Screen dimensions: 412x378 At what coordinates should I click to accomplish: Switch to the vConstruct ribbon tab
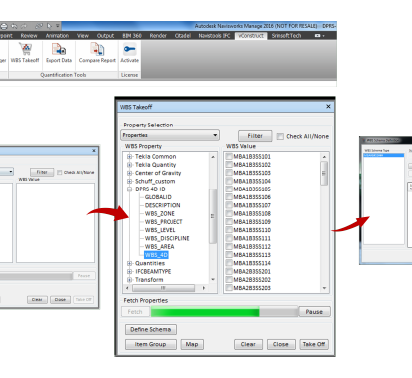point(251,36)
